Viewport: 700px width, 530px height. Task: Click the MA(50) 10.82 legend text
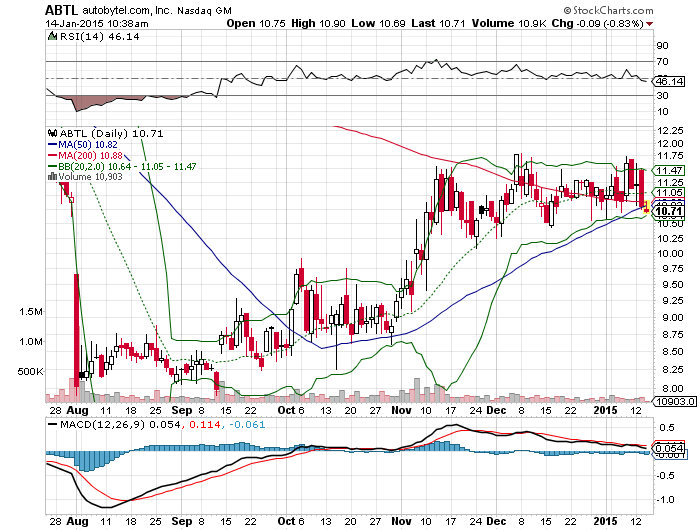(88, 145)
